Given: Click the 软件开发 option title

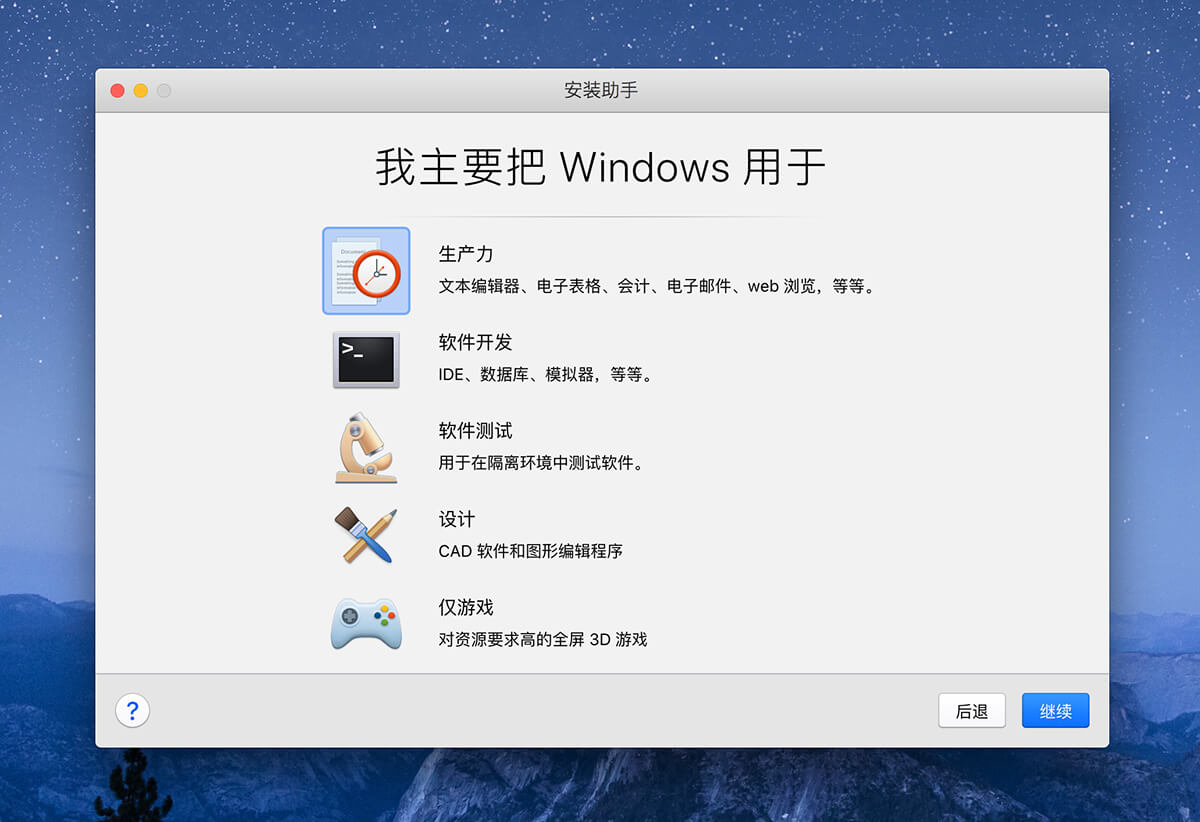Looking at the screenshot, I should (475, 342).
